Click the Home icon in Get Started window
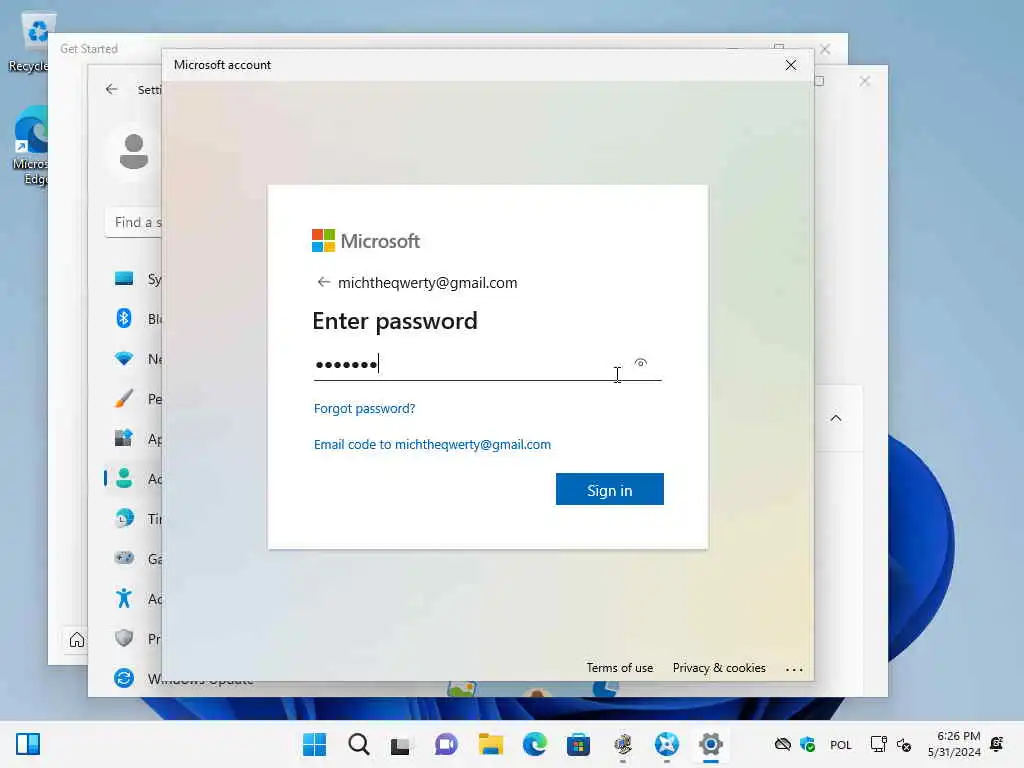 click(77, 639)
